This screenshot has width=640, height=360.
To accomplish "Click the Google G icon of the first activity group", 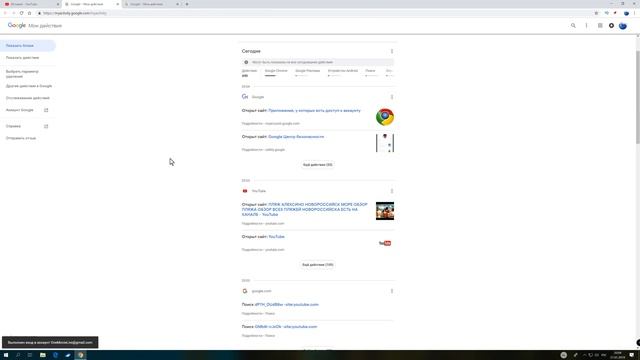I will pyautogui.click(x=245, y=97).
